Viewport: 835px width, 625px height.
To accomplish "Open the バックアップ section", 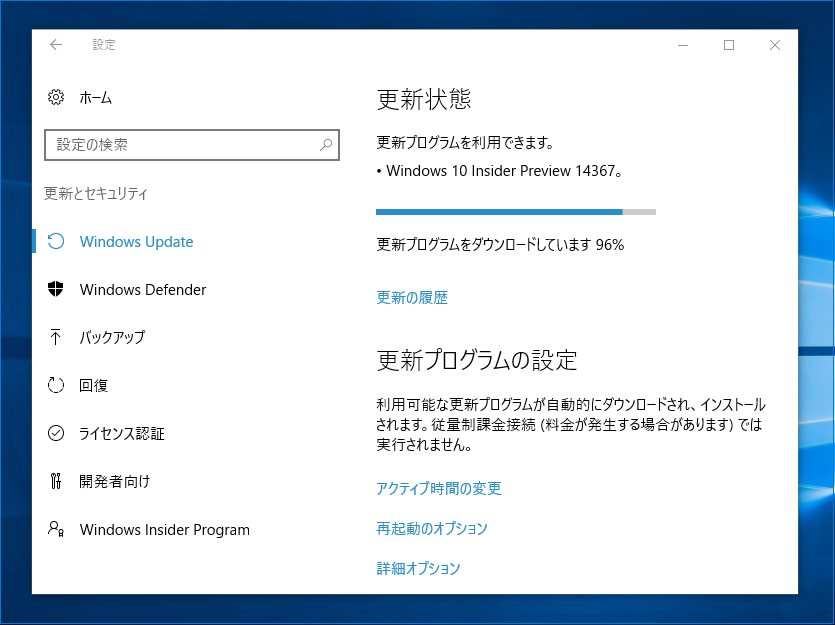I will point(112,337).
